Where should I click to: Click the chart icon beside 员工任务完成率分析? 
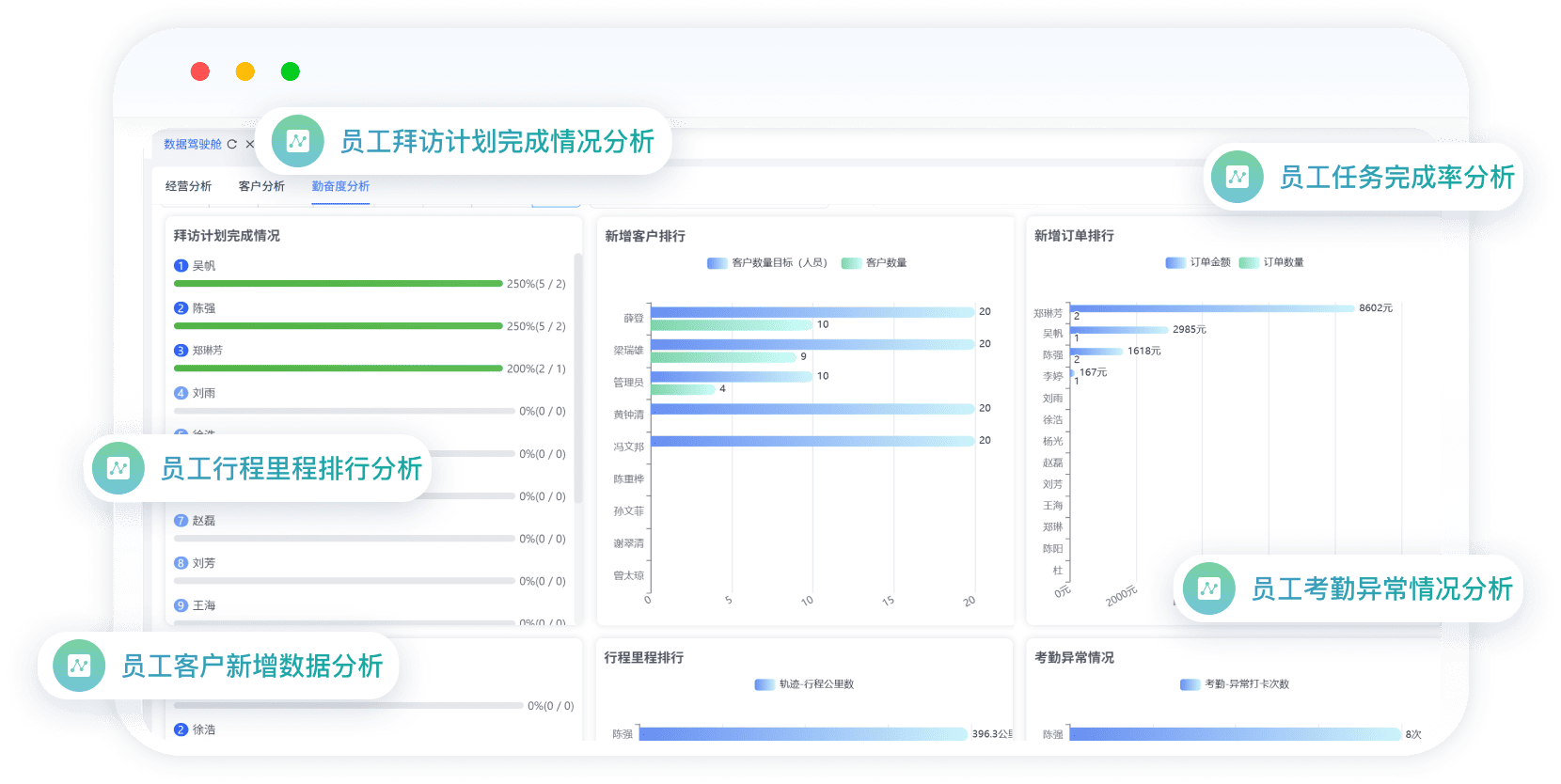1237,177
